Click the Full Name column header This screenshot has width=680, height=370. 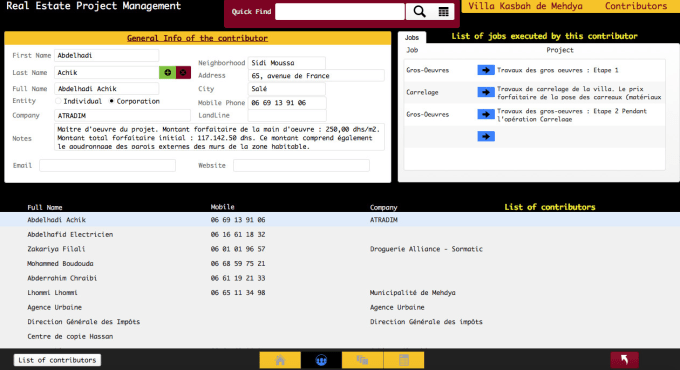click(45, 207)
